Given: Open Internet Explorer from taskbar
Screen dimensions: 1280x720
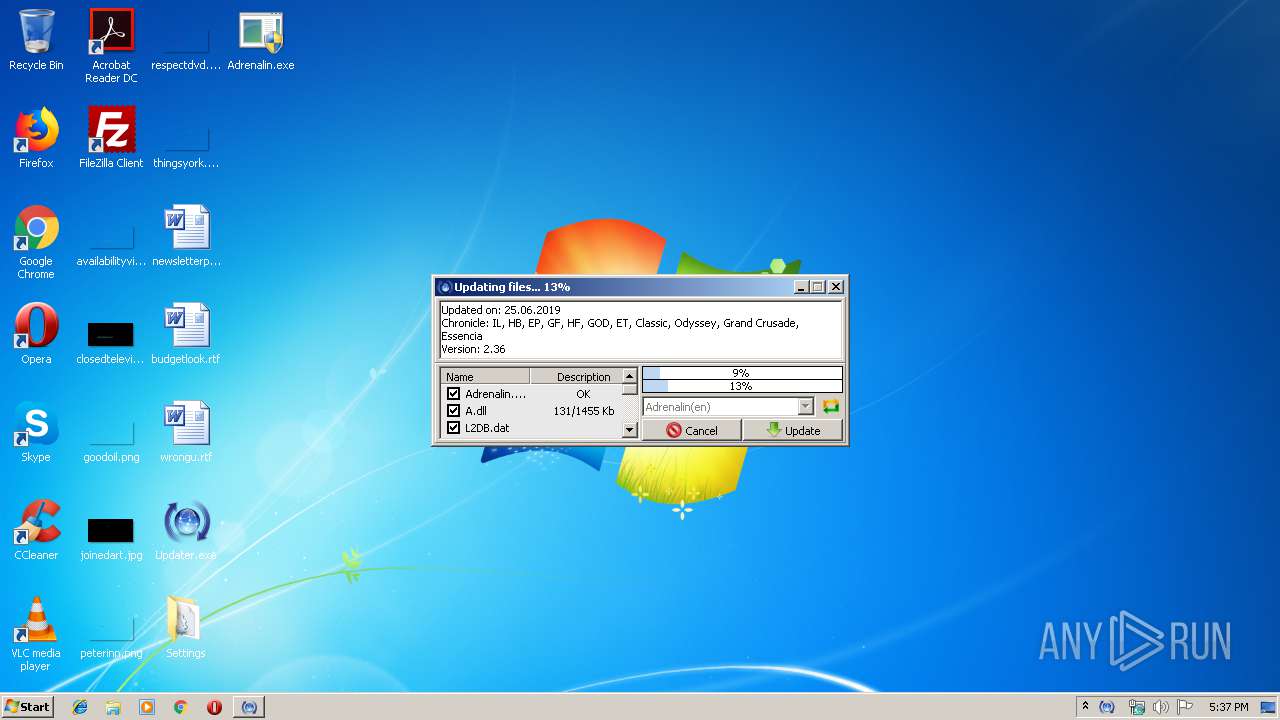Looking at the screenshot, I should coord(80,707).
